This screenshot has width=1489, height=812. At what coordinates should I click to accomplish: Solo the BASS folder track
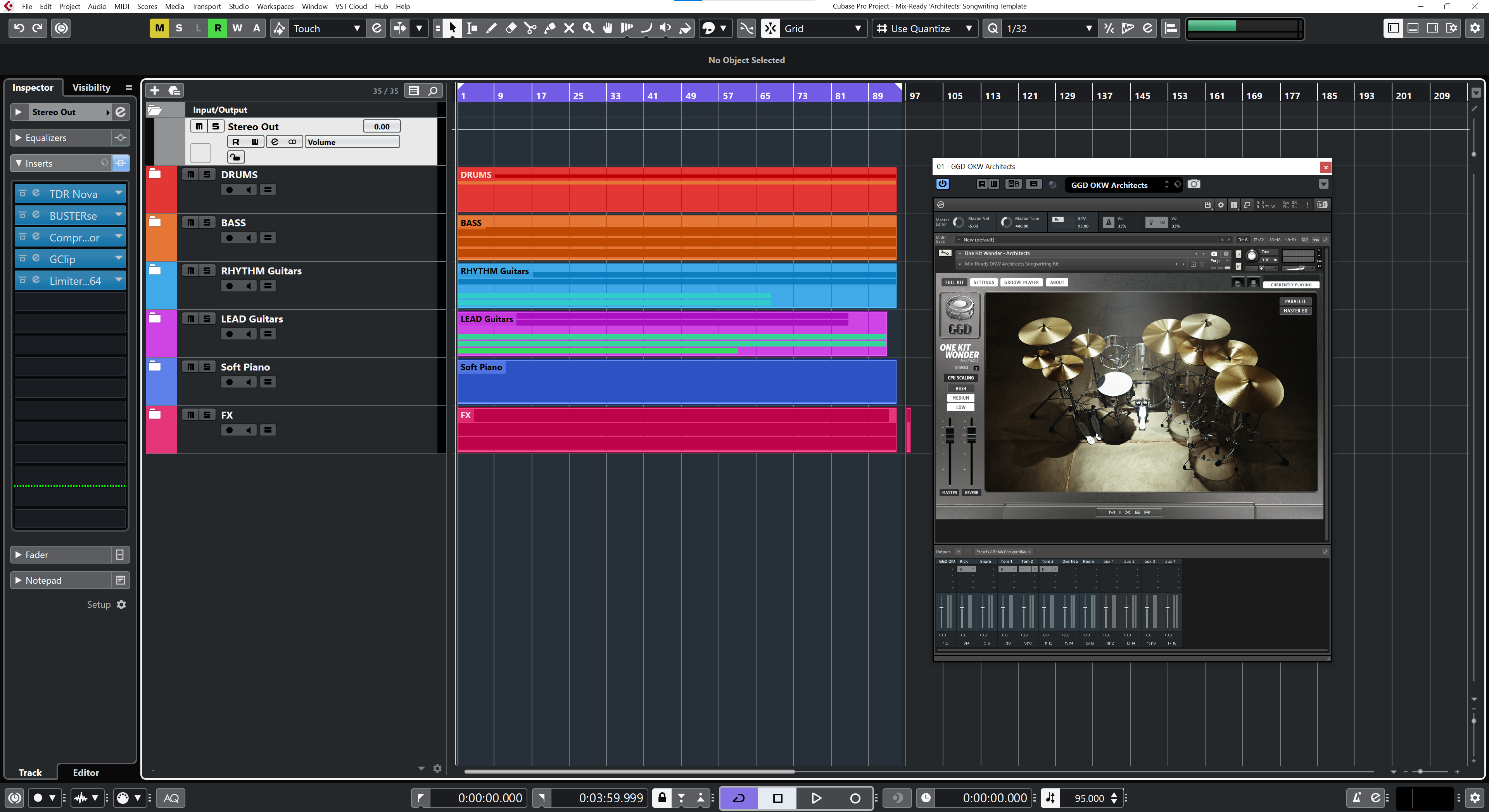point(207,222)
